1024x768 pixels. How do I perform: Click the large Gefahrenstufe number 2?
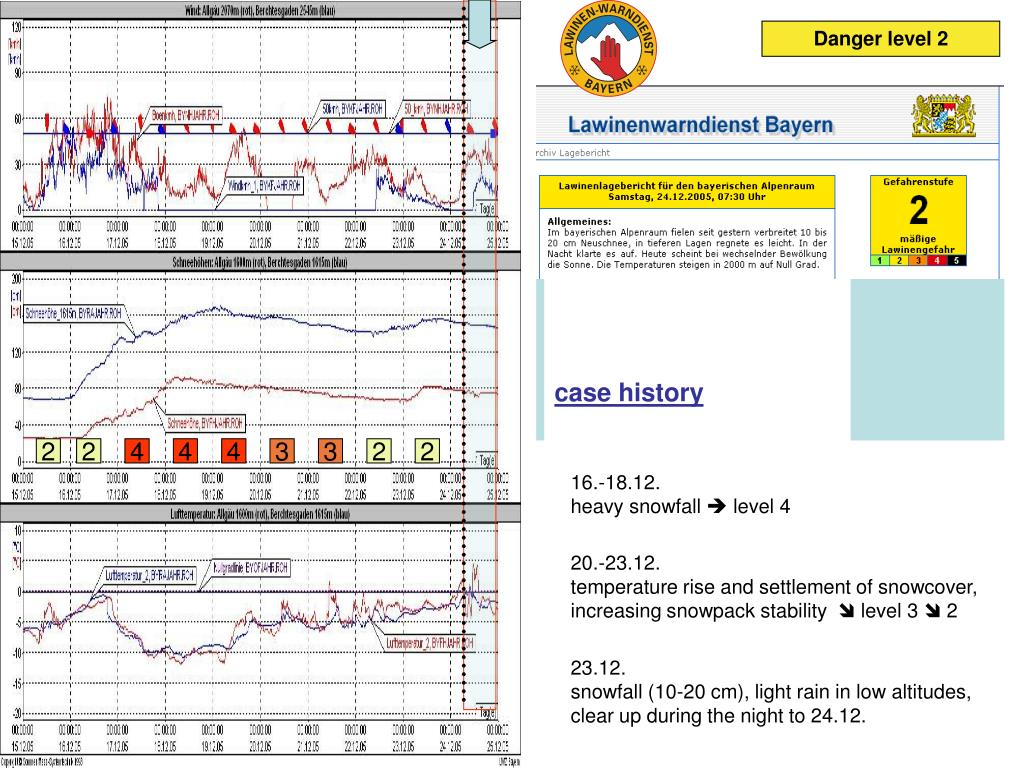tap(918, 210)
